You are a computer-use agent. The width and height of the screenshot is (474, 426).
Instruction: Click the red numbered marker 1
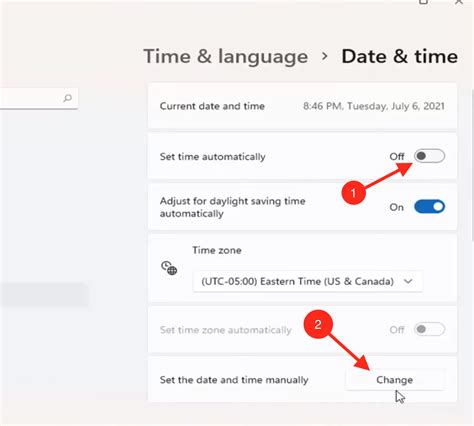pyautogui.click(x=353, y=192)
